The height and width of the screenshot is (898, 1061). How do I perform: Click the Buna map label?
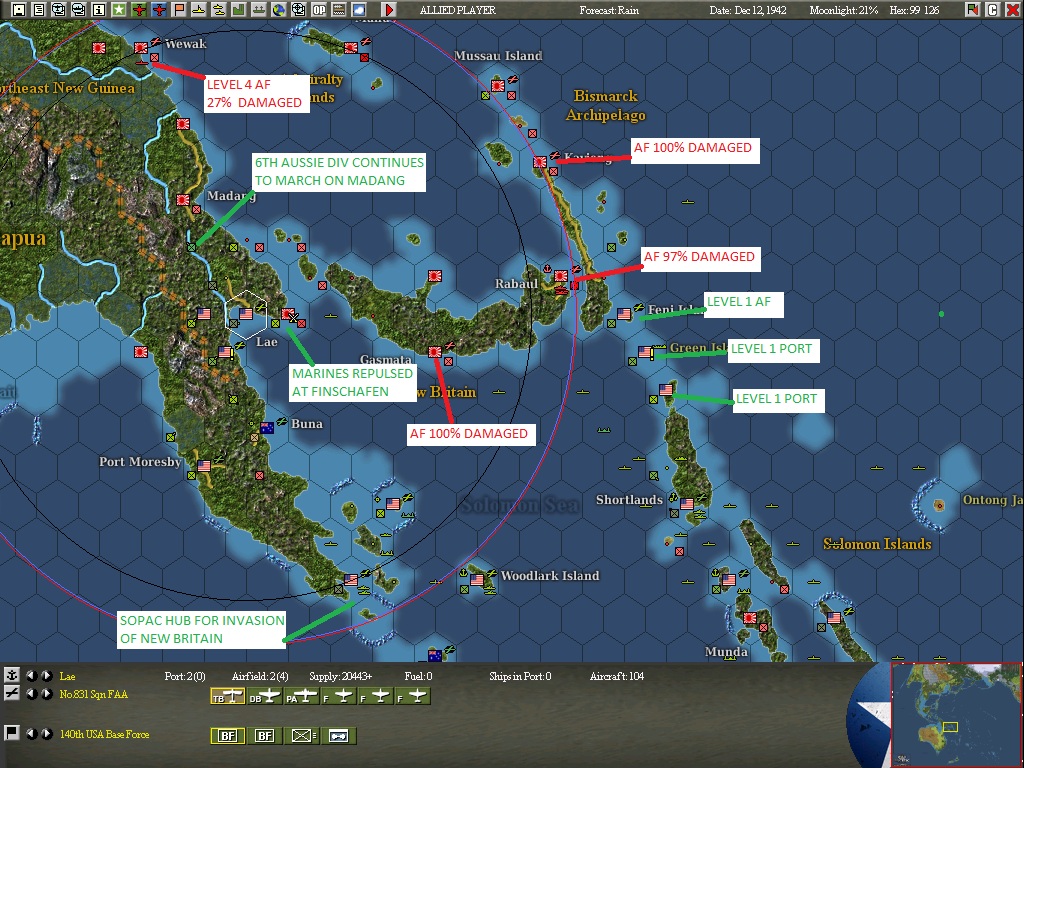tap(307, 424)
